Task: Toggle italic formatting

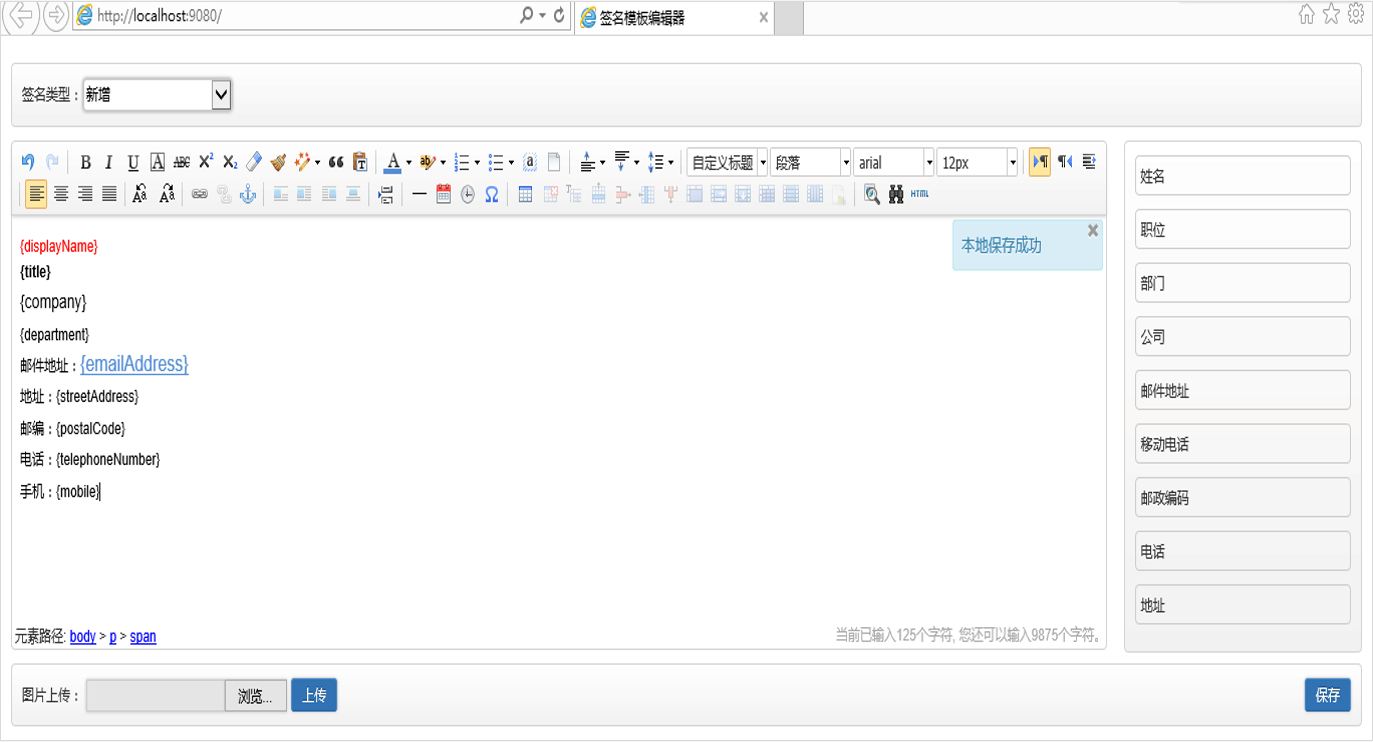Action: coord(109,162)
